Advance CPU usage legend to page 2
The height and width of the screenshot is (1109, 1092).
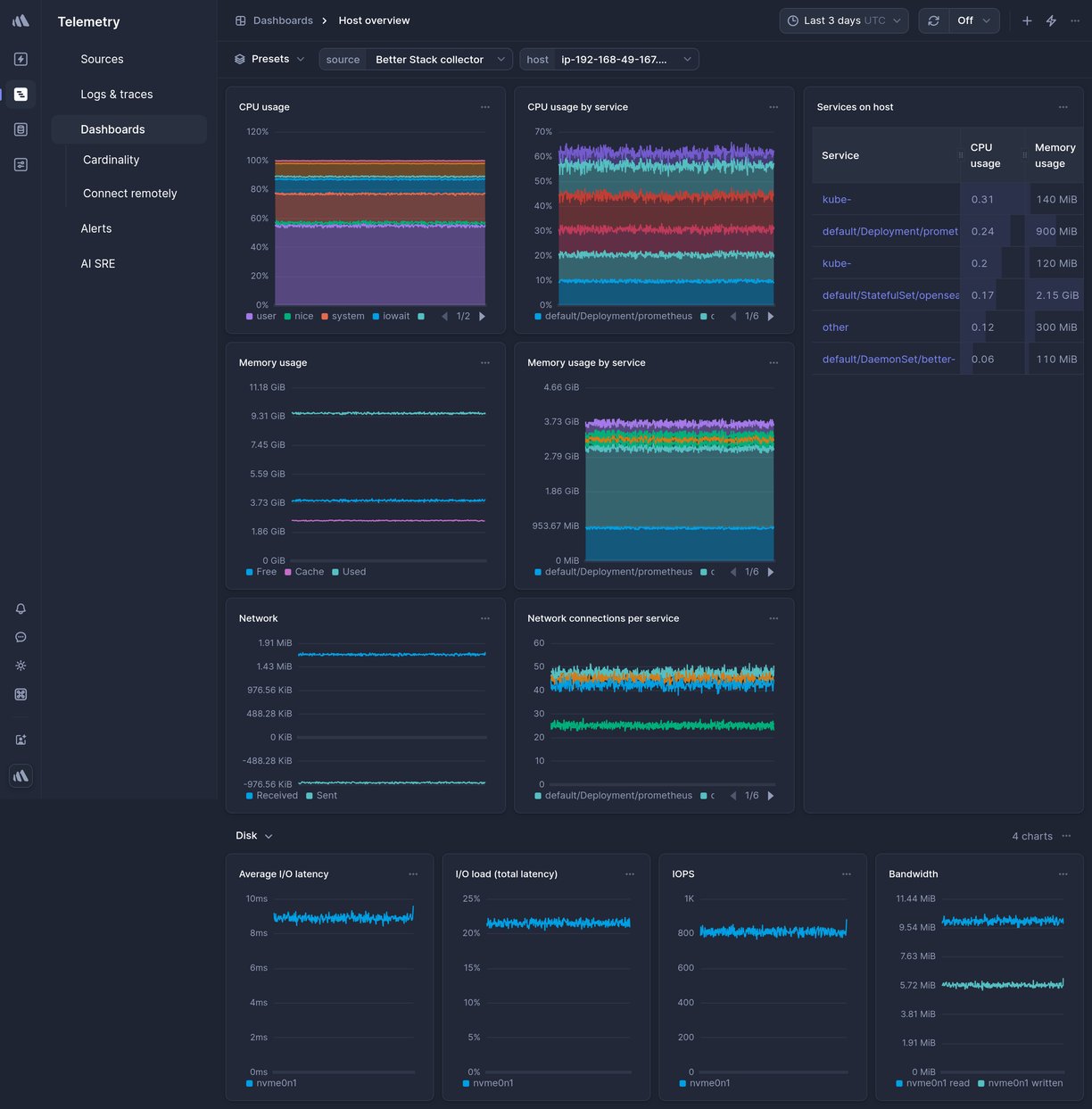pyautogui.click(x=482, y=316)
